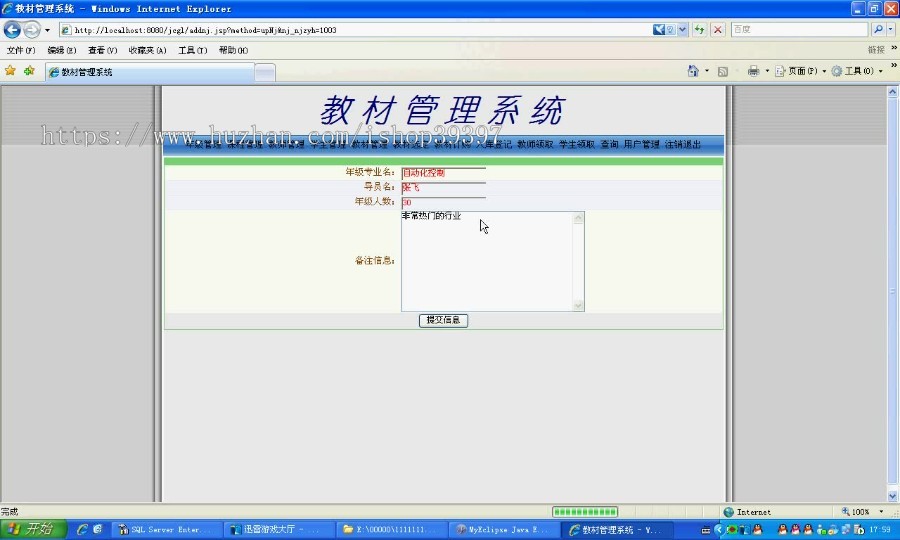Image resolution: width=900 pixels, height=540 pixels.
Task: Click the 导员名 input field
Action: pyautogui.click(x=444, y=187)
